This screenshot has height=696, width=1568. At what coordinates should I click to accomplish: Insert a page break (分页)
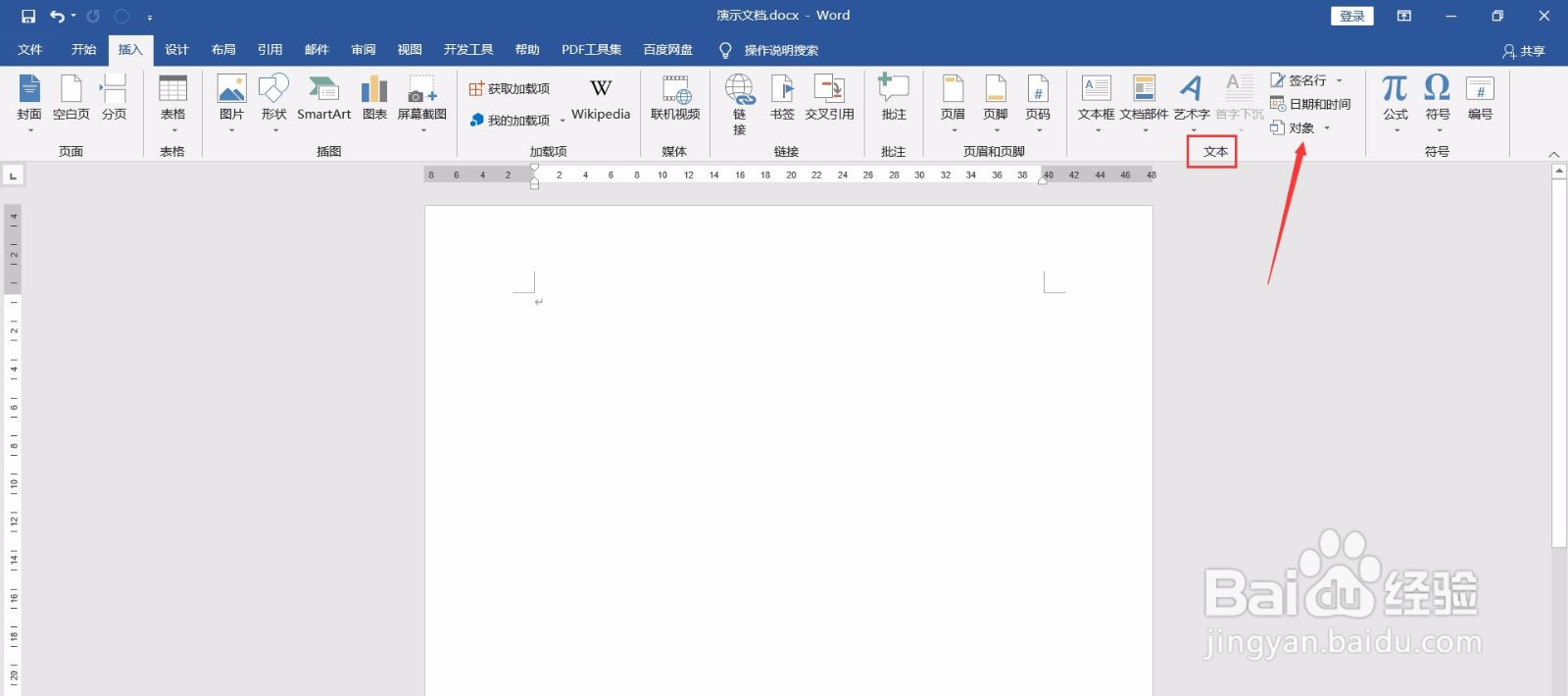(115, 98)
